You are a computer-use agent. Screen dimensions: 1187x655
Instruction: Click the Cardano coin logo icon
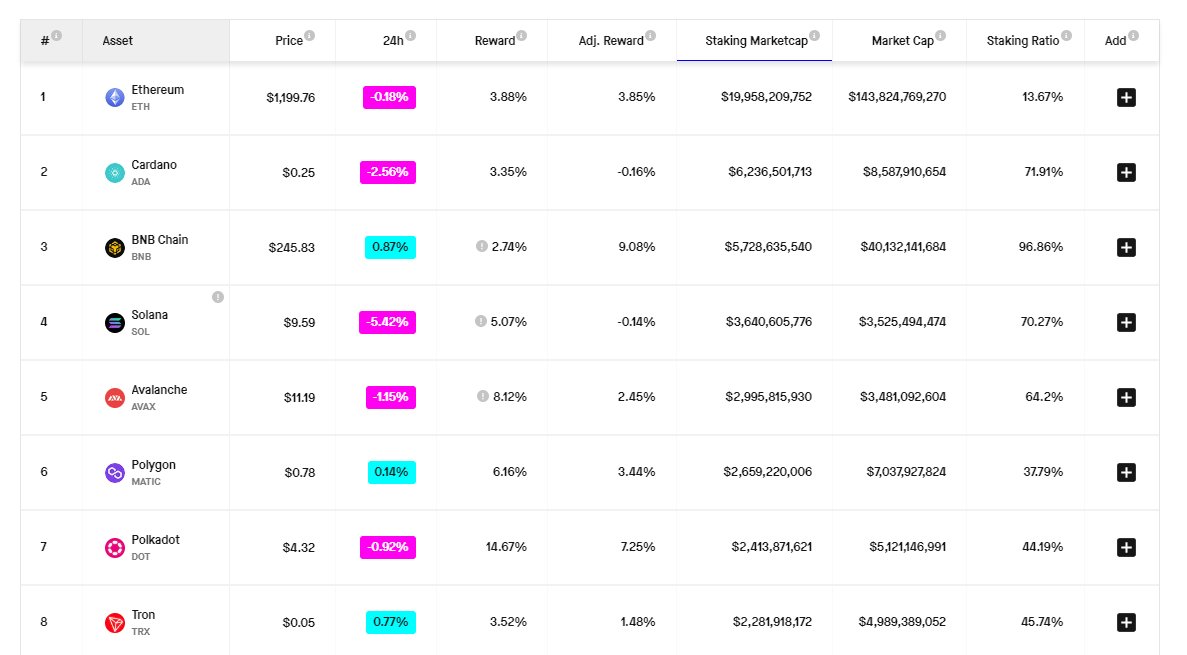(115, 172)
